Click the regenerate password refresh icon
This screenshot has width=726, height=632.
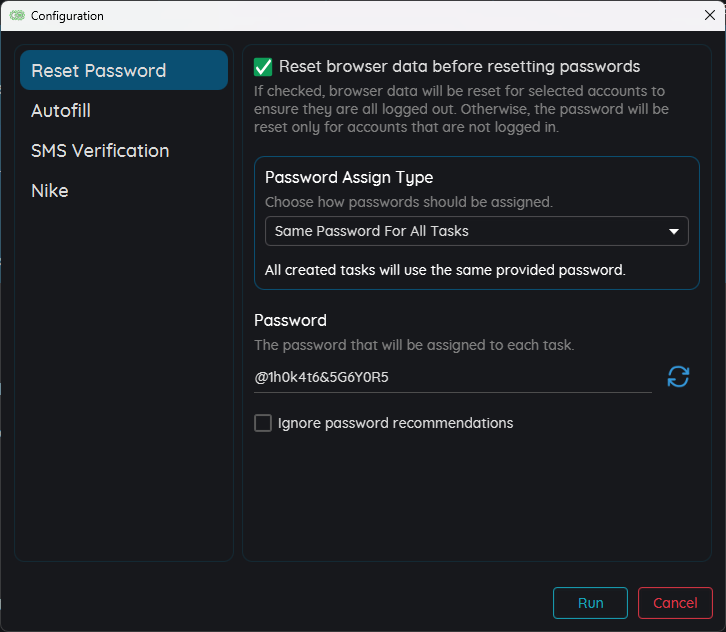(678, 377)
